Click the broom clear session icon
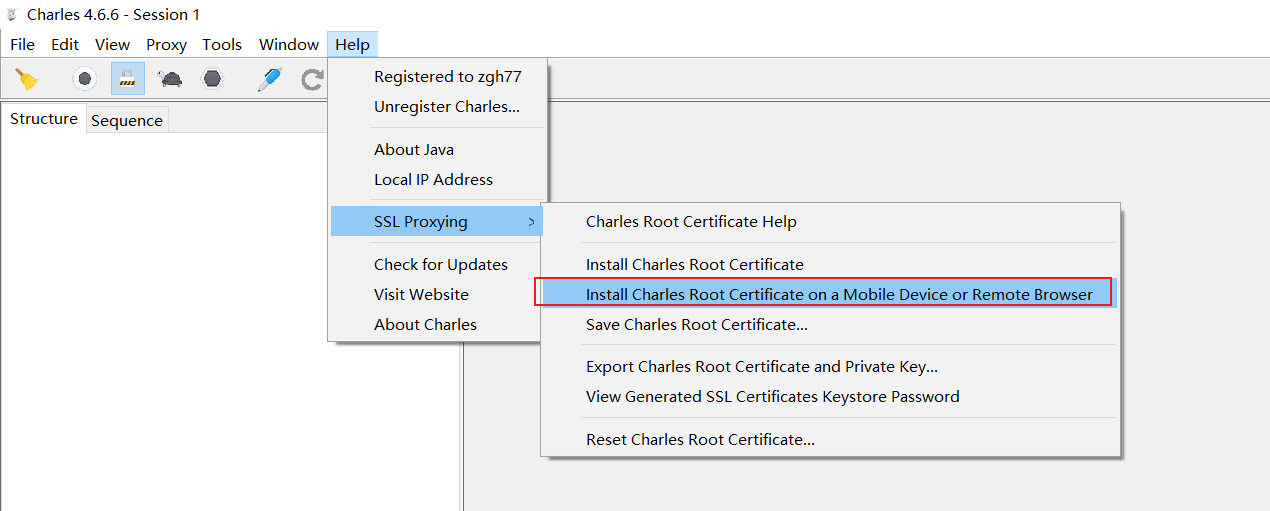 pos(28,79)
